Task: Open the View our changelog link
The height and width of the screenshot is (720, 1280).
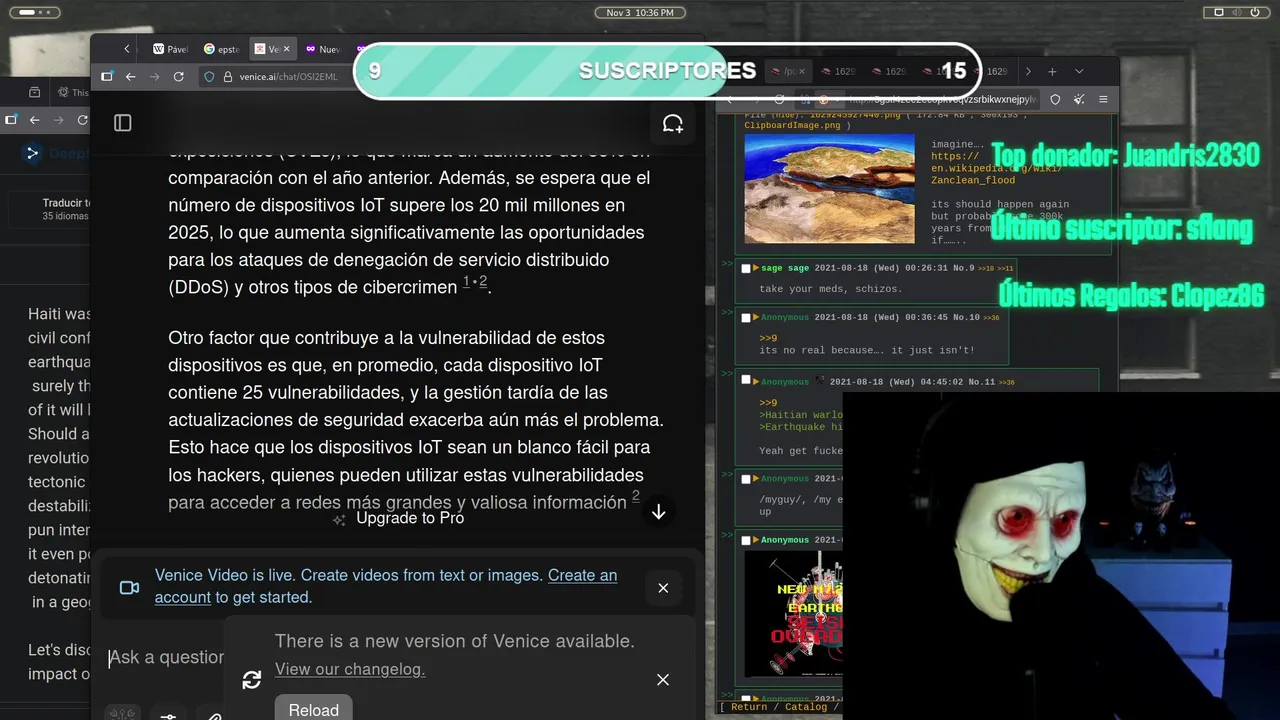Action: click(350, 669)
